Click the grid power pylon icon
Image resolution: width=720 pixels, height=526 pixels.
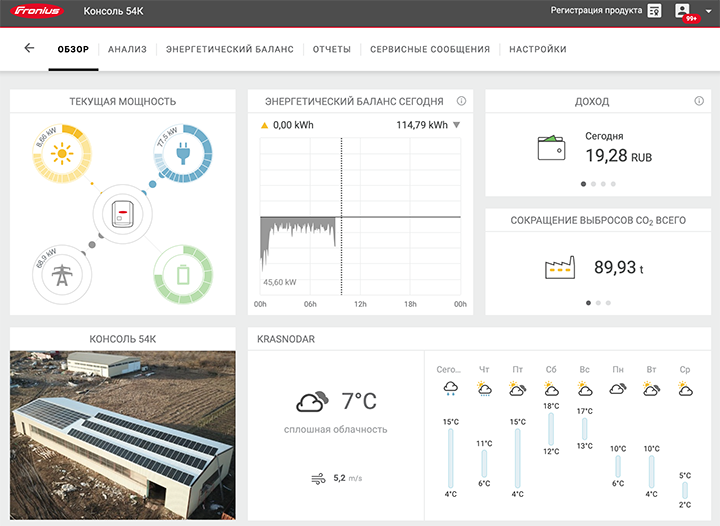pos(62,274)
